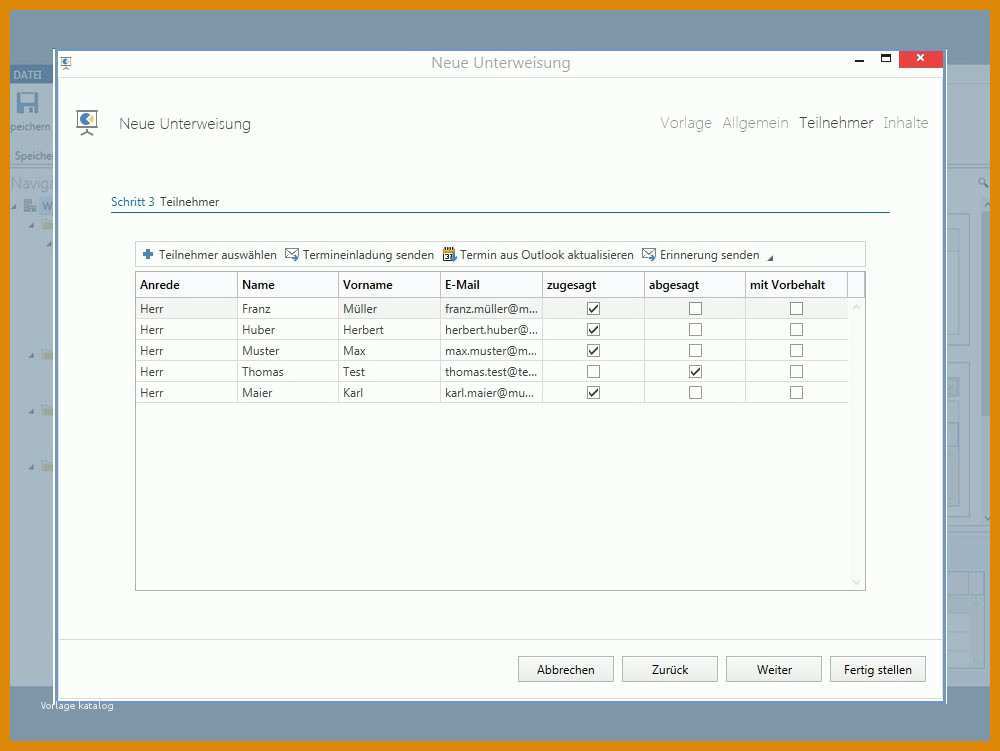Select the Vorname cell Karl

pos(389,393)
